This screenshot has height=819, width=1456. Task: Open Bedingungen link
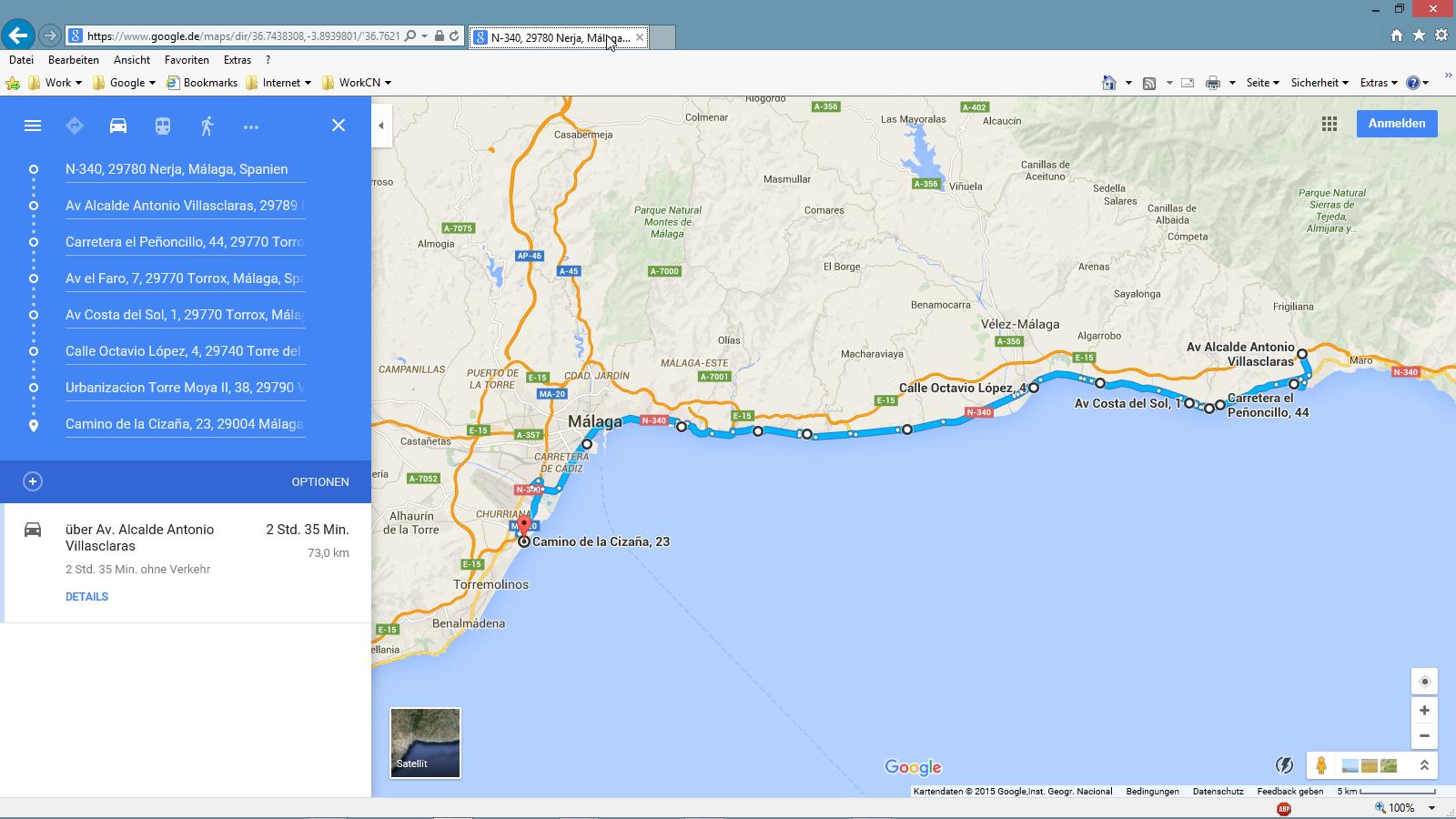click(x=1152, y=792)
